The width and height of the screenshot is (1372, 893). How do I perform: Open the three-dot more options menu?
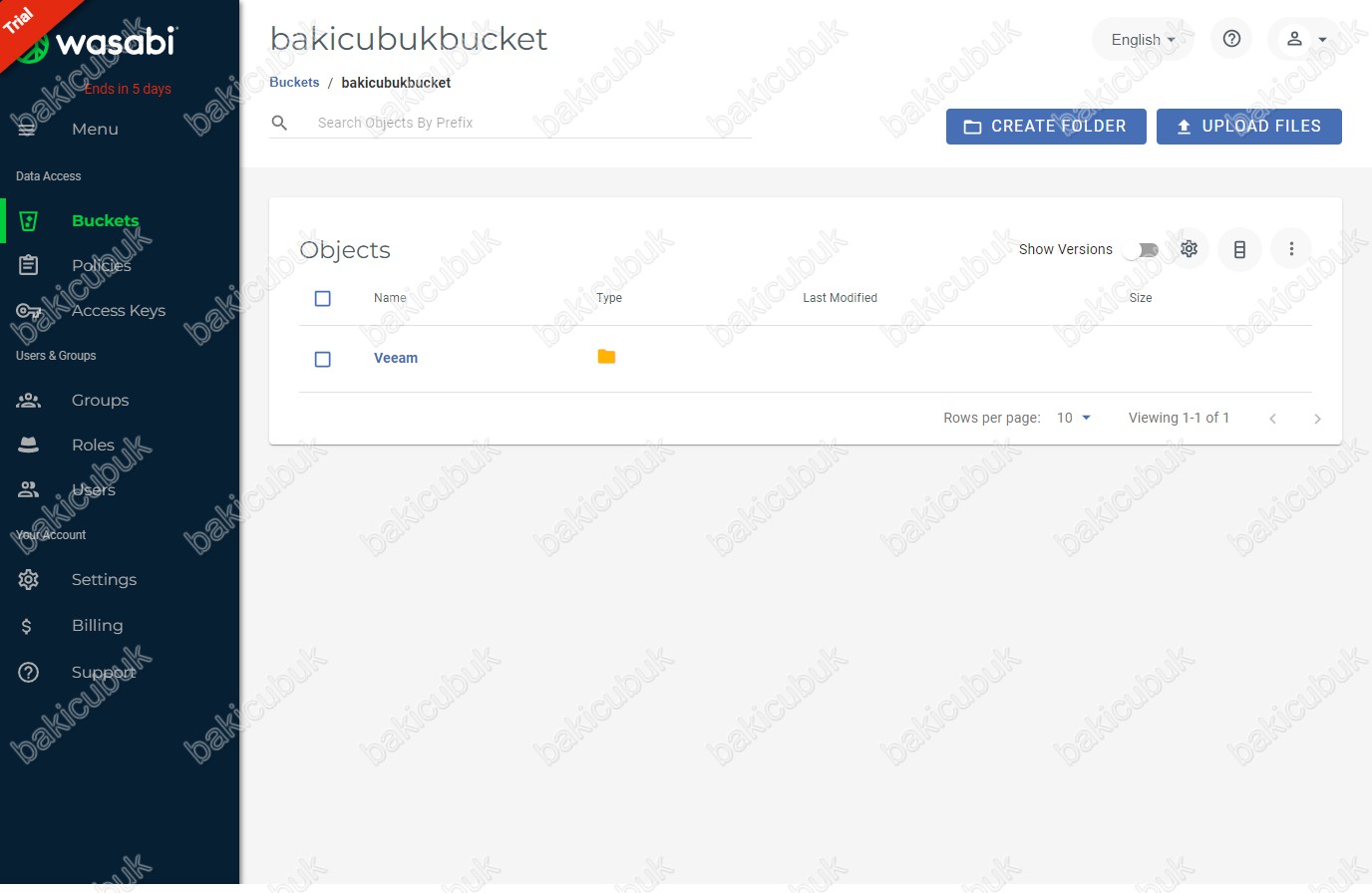(x=1291, y=249)
